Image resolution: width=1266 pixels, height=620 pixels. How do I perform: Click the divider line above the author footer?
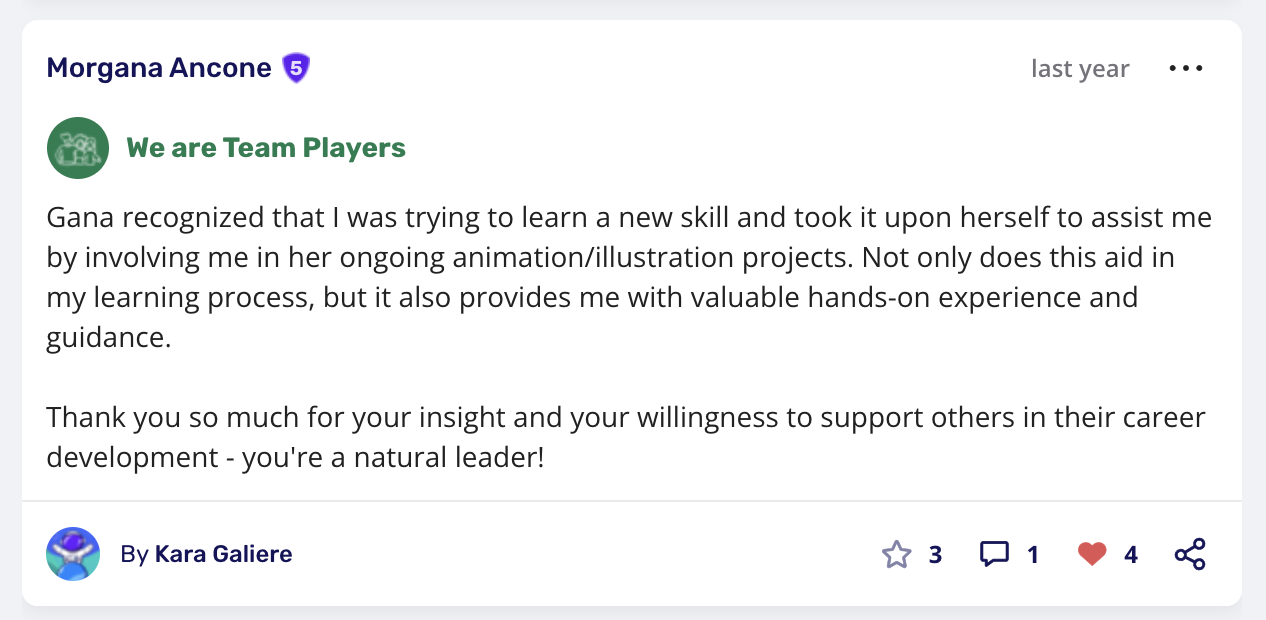tap(632, 501)
